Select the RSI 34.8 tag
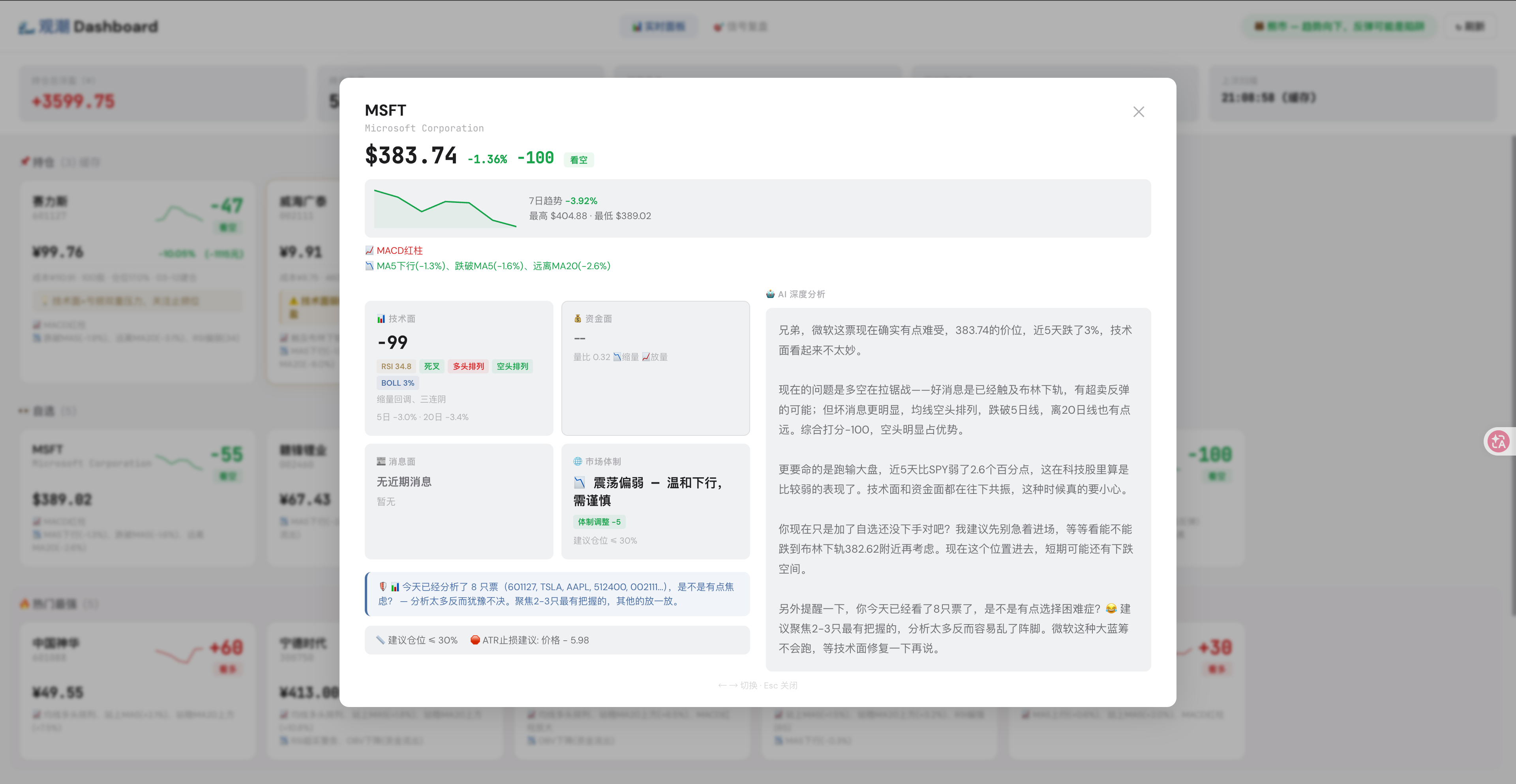 pyautogui.click(x=396, y=366)
